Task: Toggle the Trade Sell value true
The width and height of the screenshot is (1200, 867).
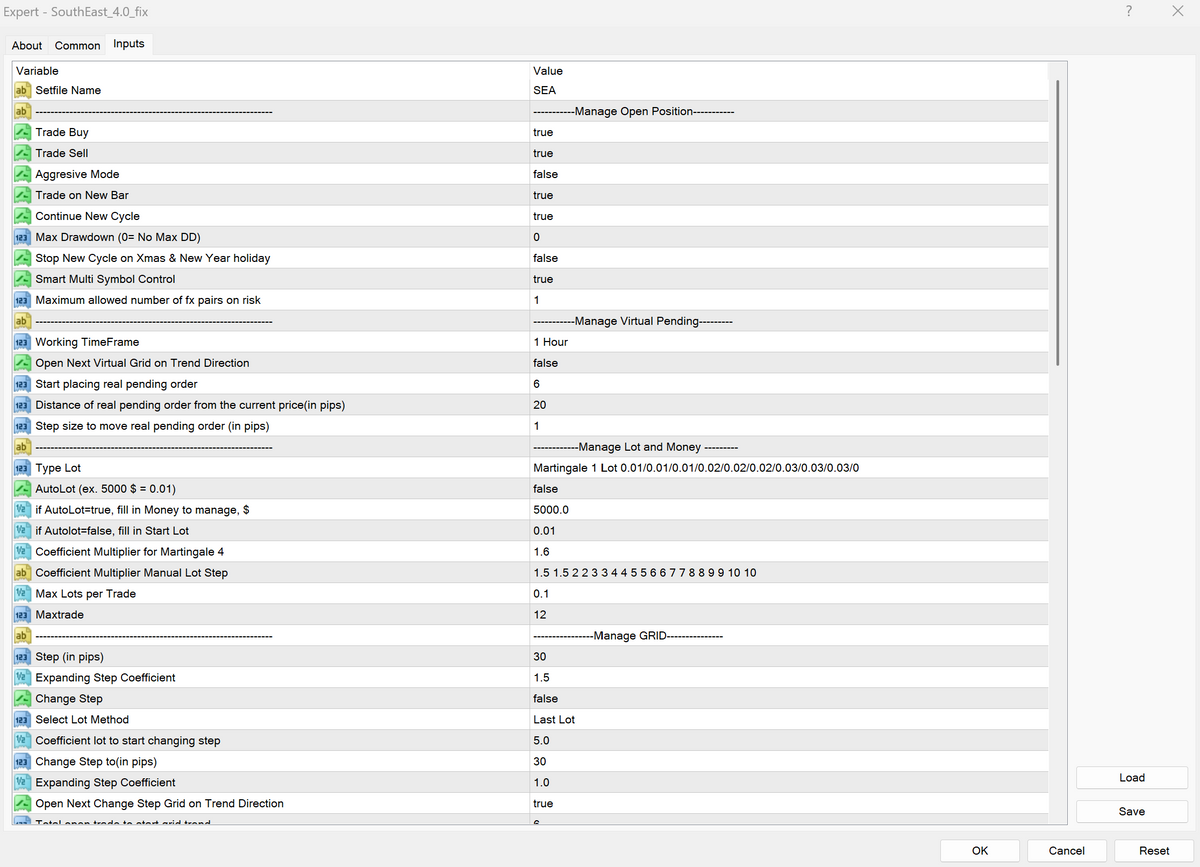Action: (543, 153)
